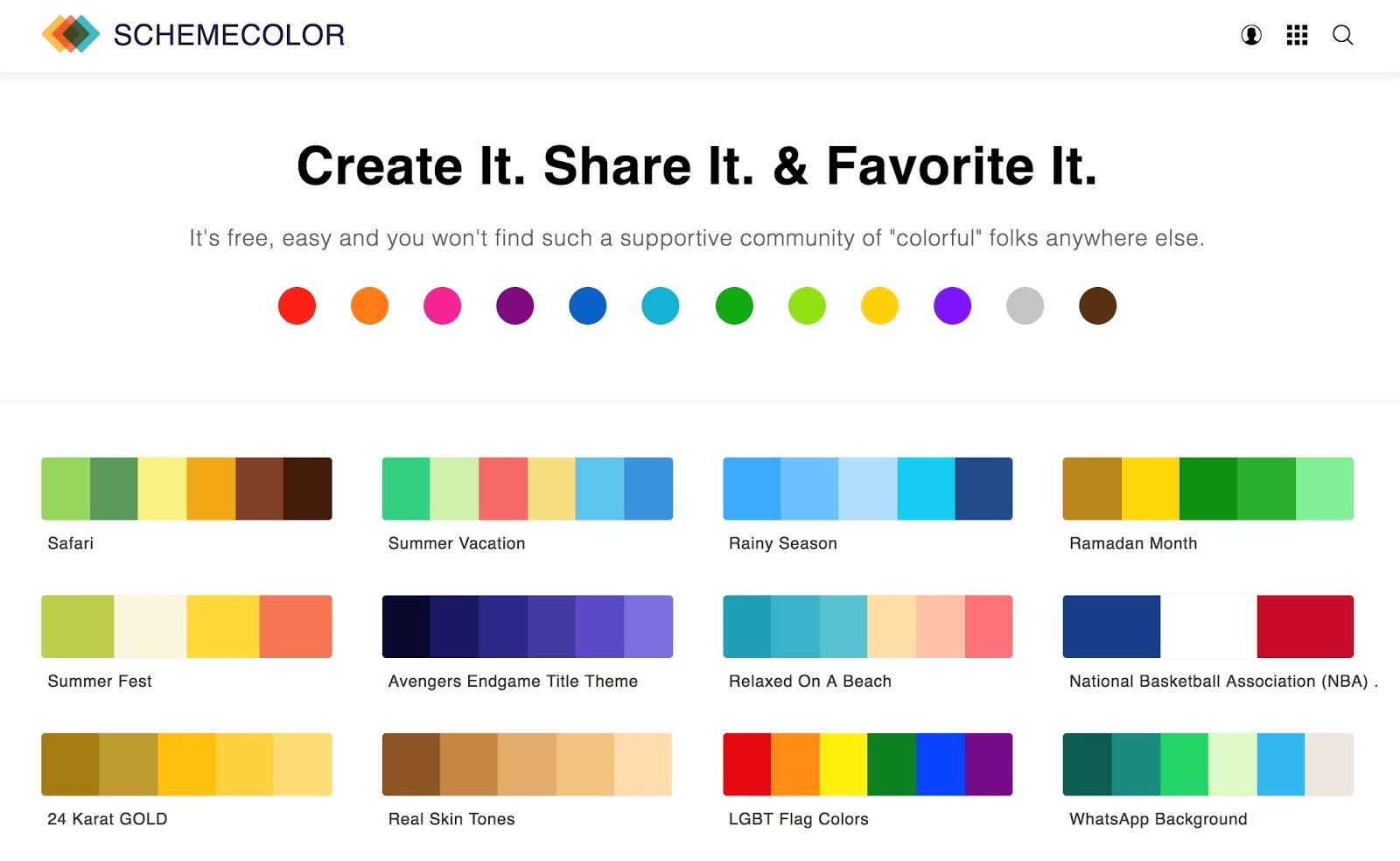The image size is (1400, 861).
Task: Choose the lime green color circle
Action: [x=807, y=305]
